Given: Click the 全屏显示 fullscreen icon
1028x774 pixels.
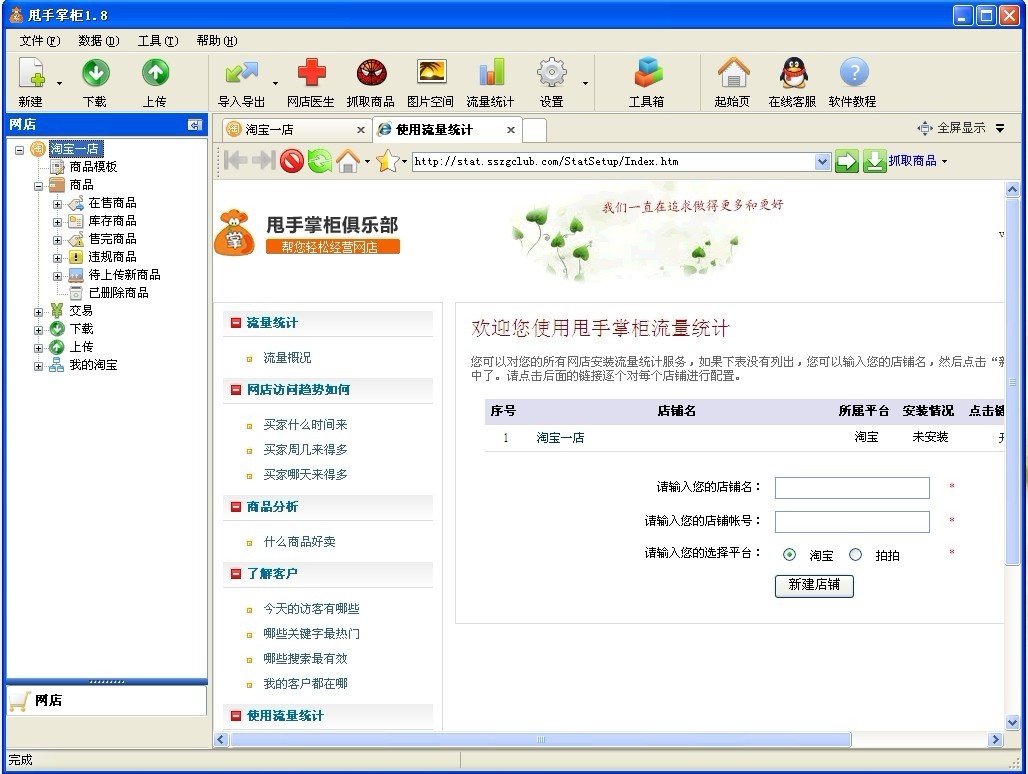Looking at the screenshot, I should click(x=924, y=128).
